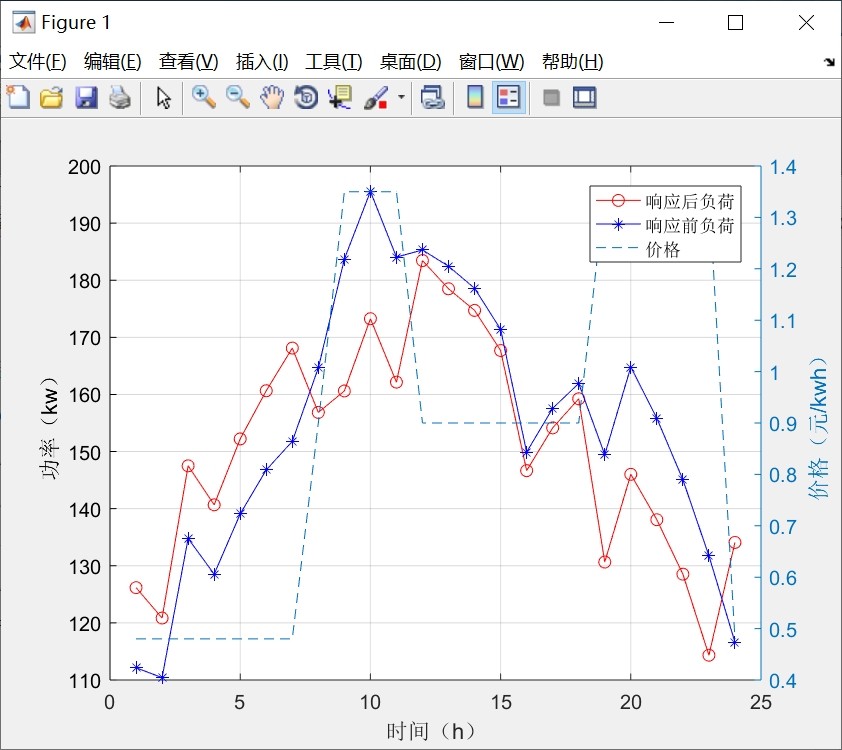Save figure with the floppy disk icon
842x750 pixels.
click(x=86, y=98)
